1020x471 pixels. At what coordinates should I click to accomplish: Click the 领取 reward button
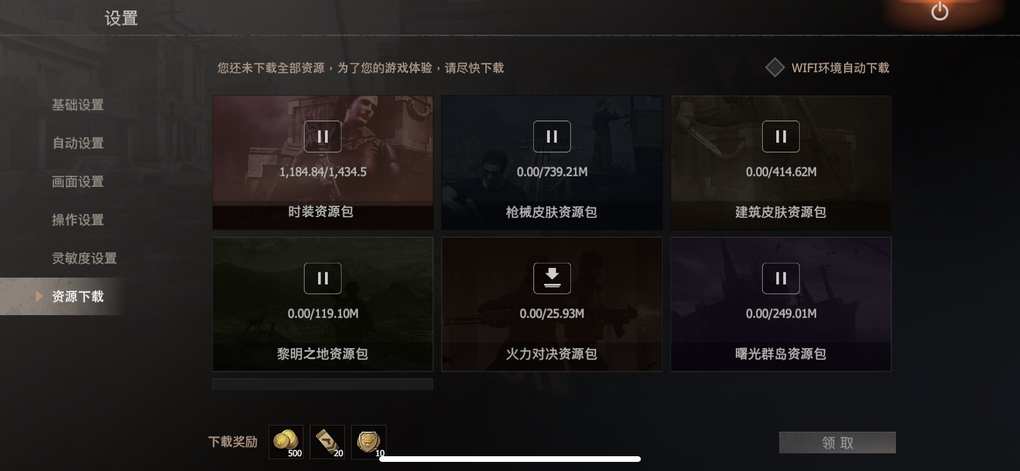coord(837,442)
